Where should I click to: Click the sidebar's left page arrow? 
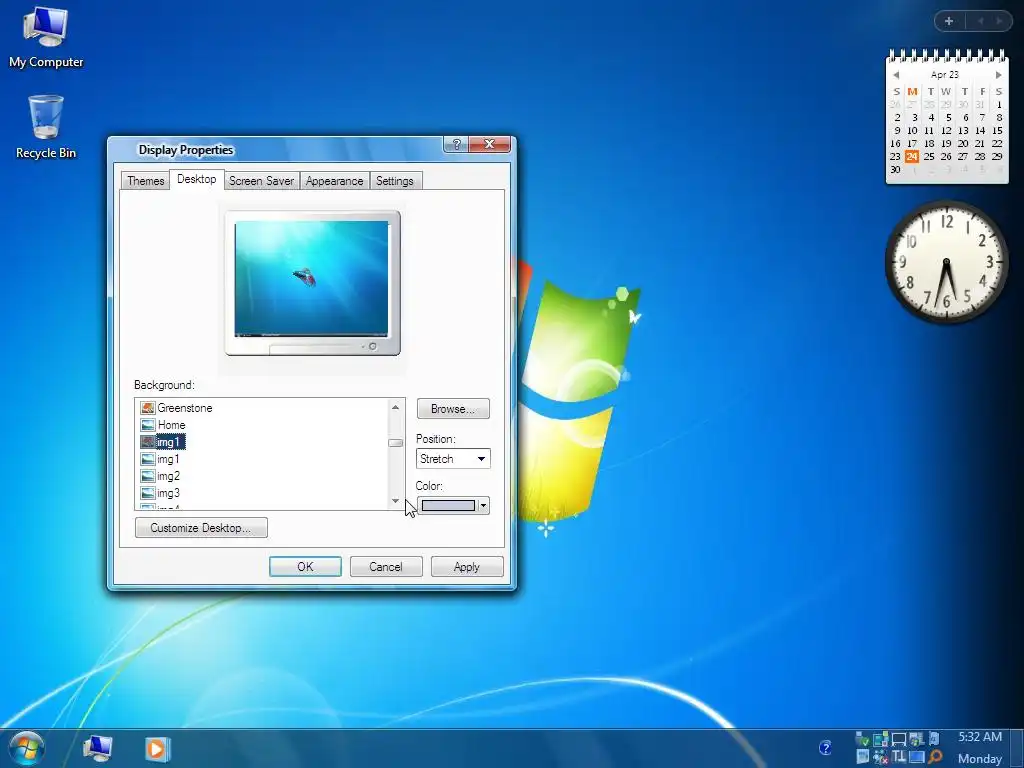980,21
